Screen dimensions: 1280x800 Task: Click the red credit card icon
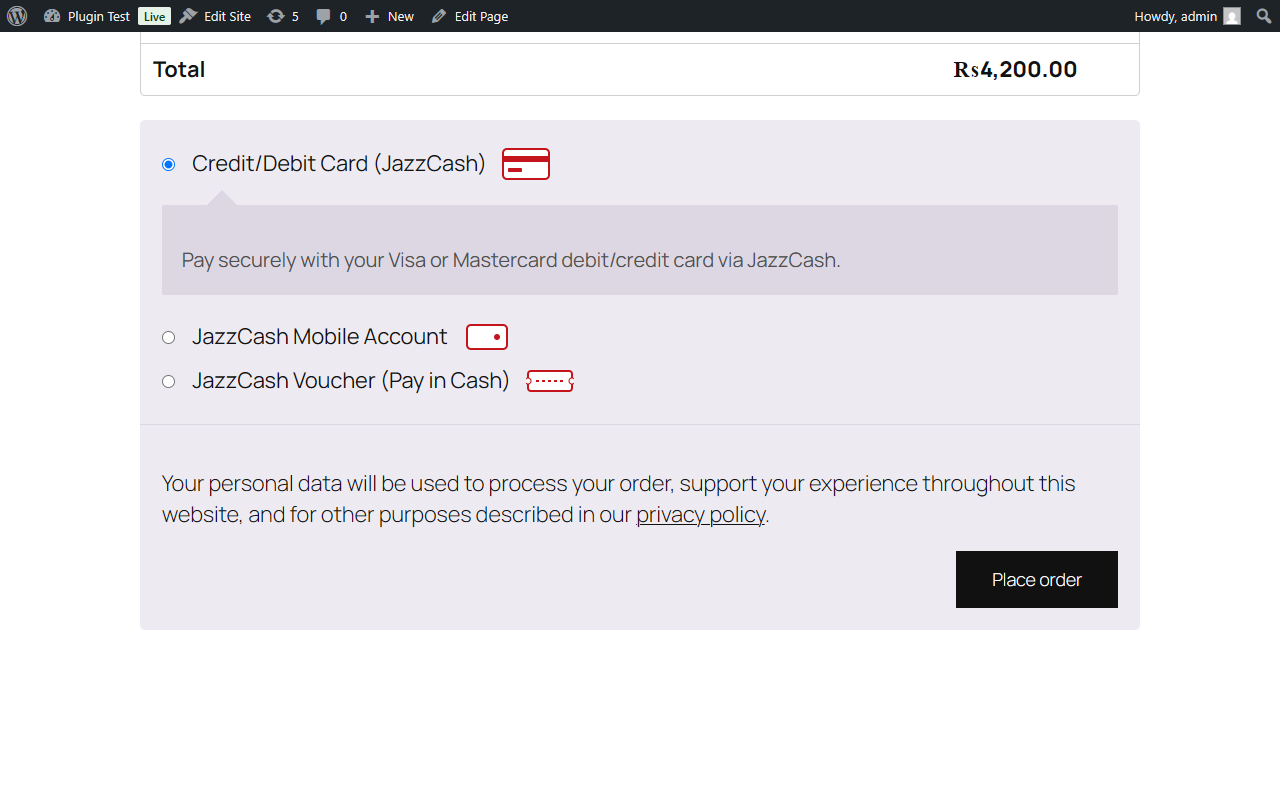pos(526,164)
